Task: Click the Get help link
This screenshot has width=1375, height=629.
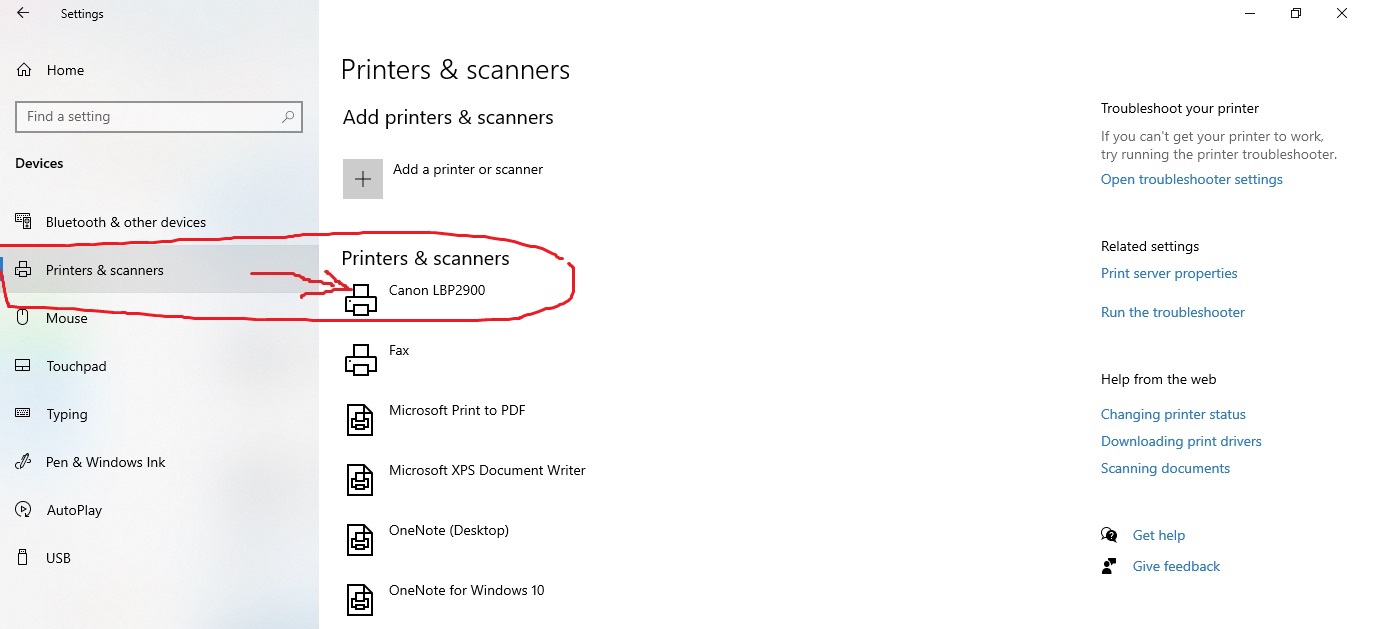Action: click(1158, 535)
